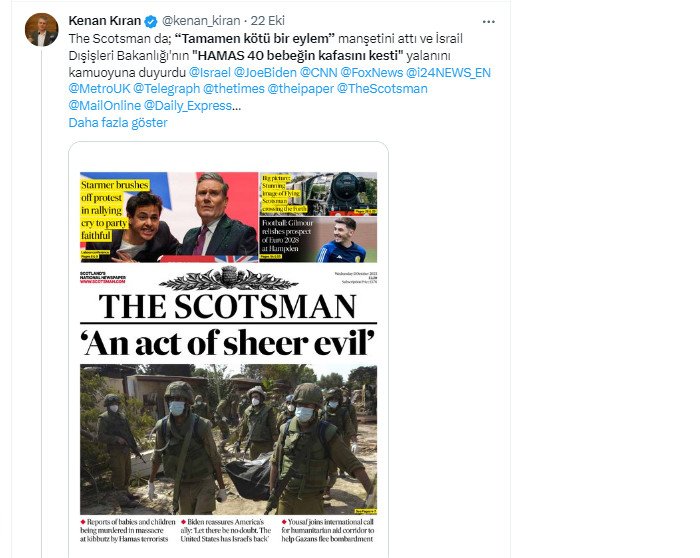Image resolution: width=700 pixels, height=558 pixels.
Task: Visit the @CNN mention link
Action: [318, 73]
